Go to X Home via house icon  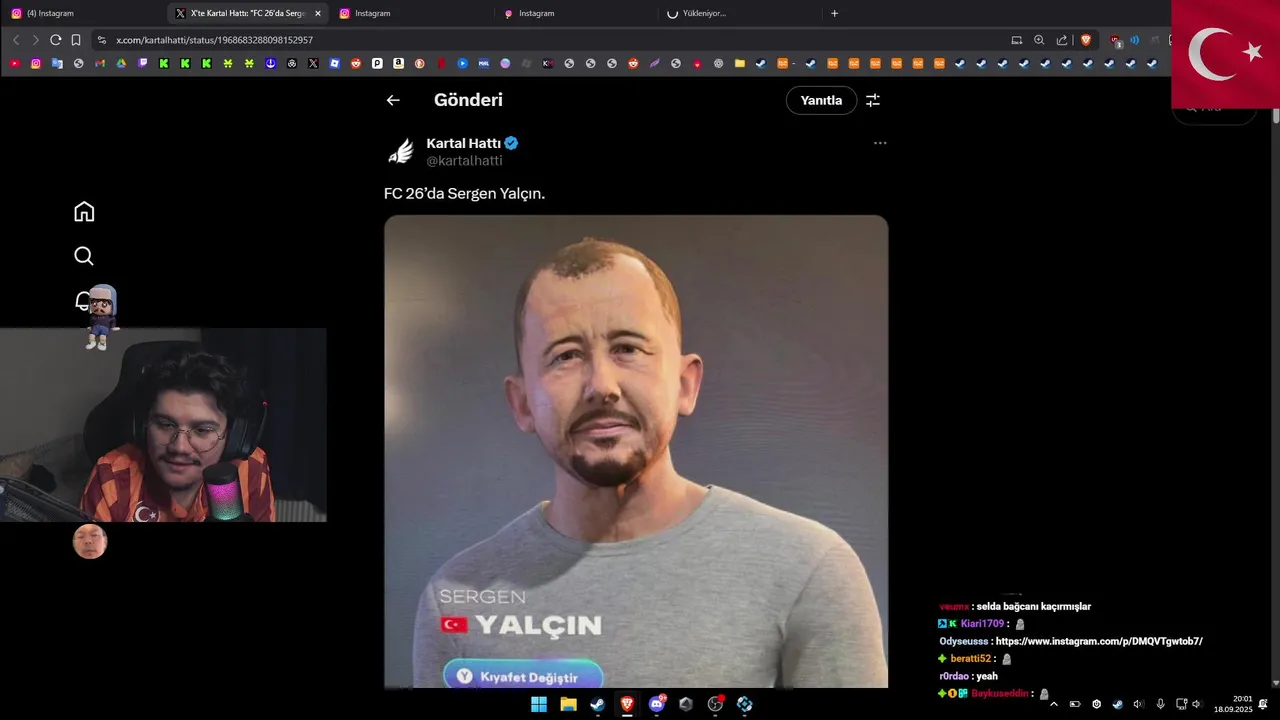point(84,211)
